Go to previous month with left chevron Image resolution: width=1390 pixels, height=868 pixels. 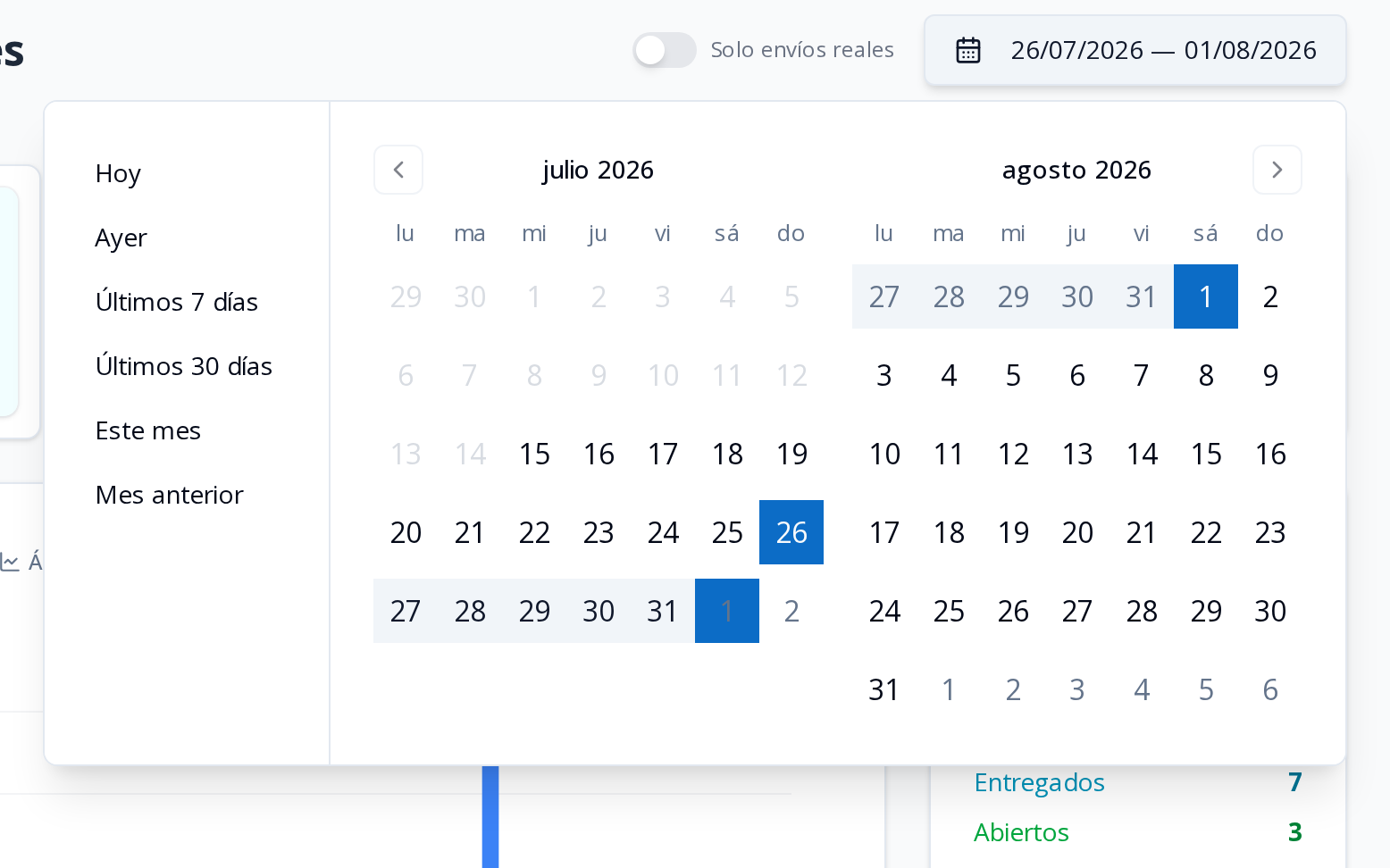tap(398, 170)
